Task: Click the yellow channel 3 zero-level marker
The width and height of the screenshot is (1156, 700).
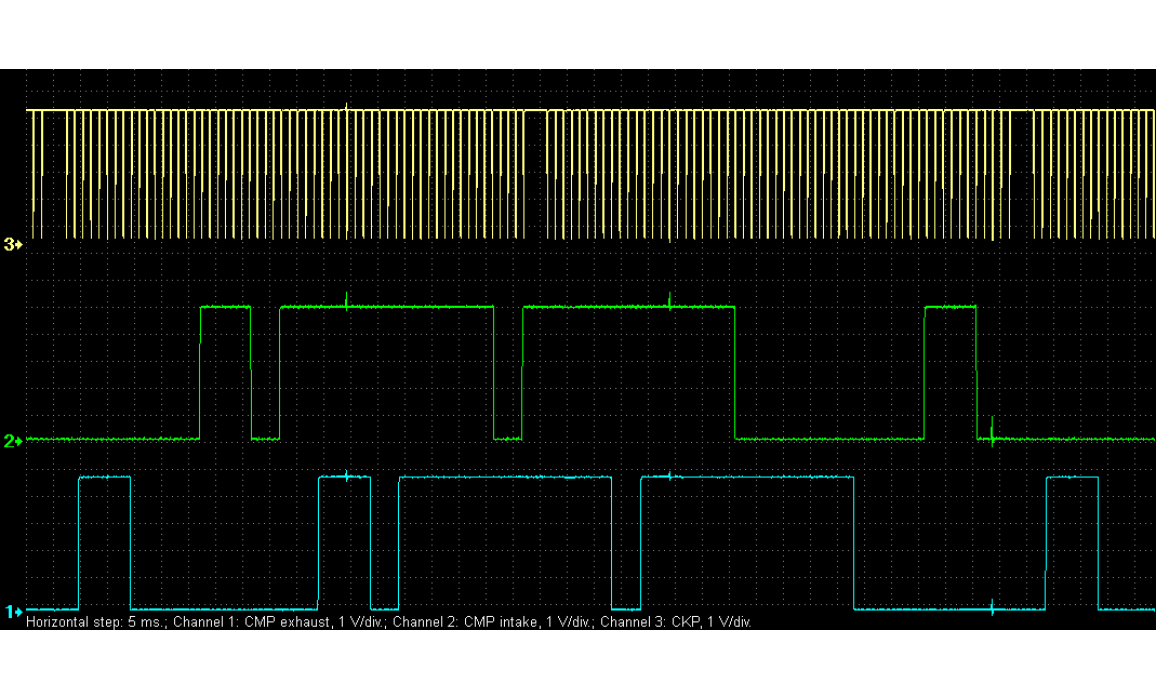Action: coord(14,243)
